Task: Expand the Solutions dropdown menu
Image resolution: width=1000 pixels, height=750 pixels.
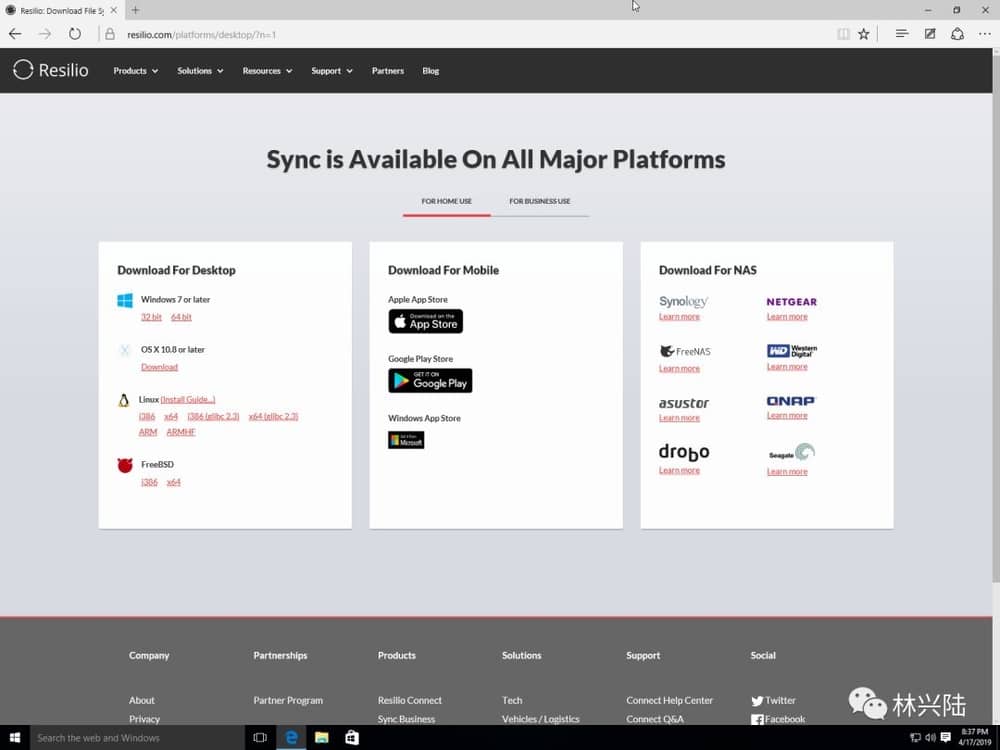Action: (200, 71)
